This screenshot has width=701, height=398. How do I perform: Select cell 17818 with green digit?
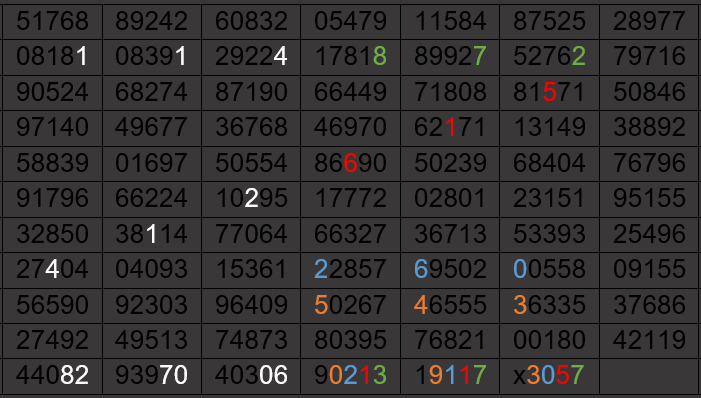coord(350,57)
